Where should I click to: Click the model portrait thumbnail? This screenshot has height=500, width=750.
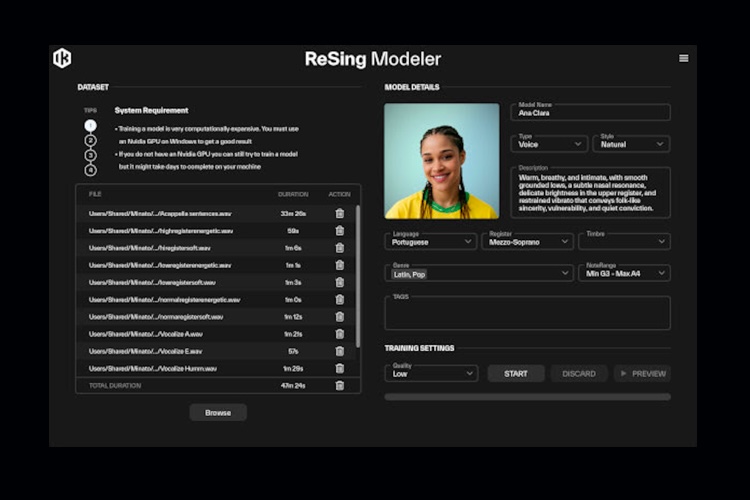441,161
